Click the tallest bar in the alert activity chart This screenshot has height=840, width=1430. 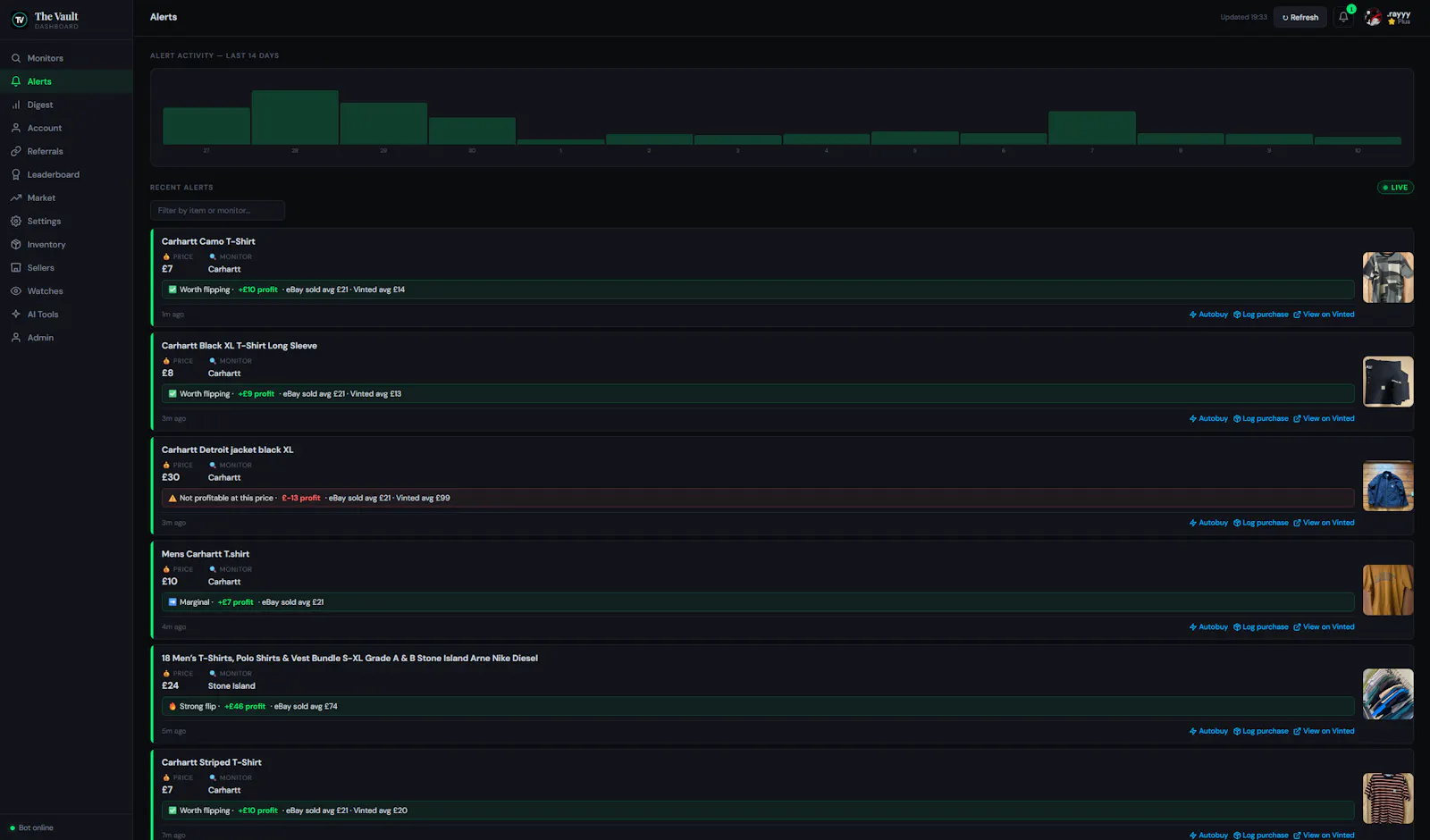point(295,117)
